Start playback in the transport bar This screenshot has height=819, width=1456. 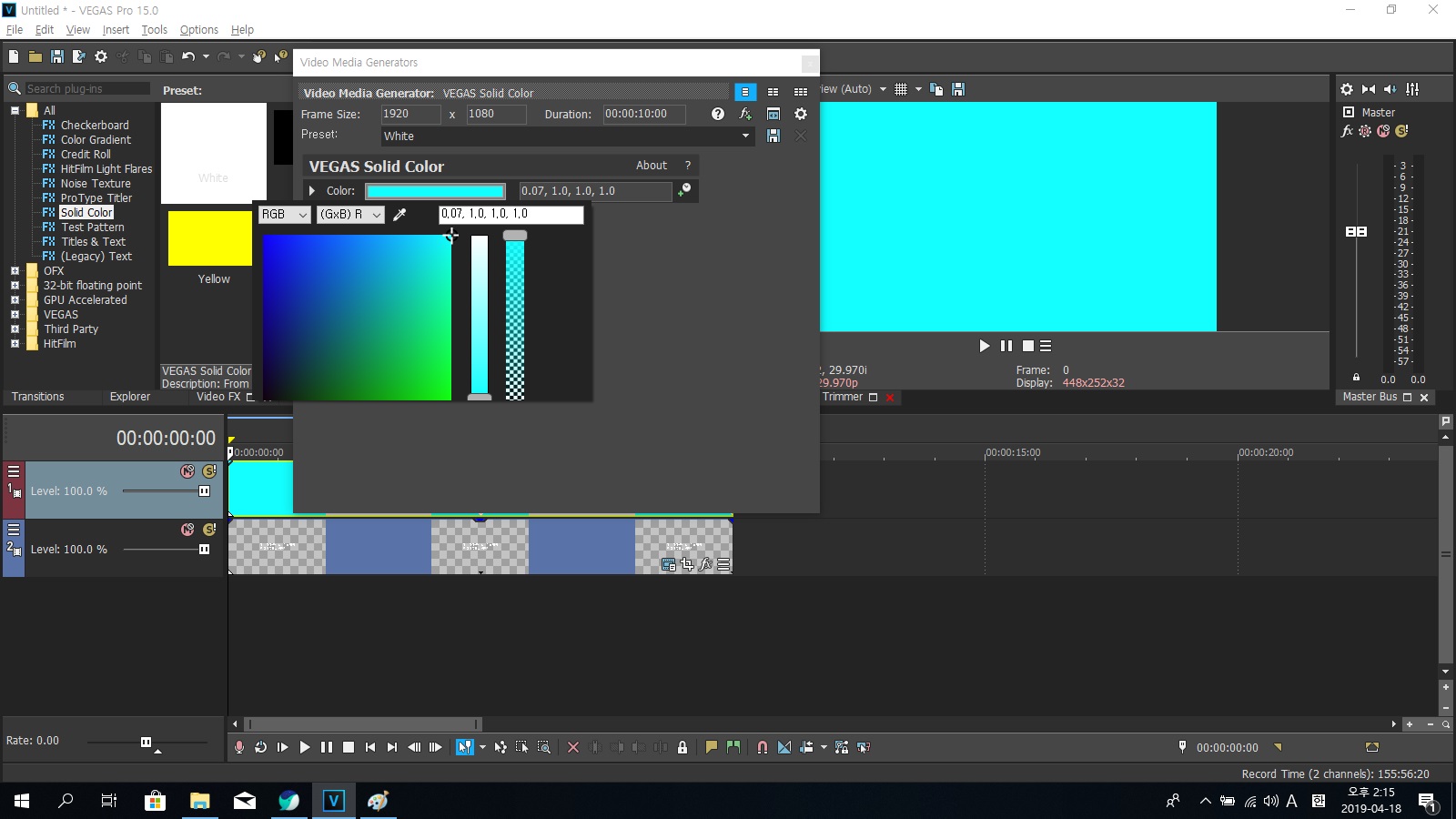305,747
